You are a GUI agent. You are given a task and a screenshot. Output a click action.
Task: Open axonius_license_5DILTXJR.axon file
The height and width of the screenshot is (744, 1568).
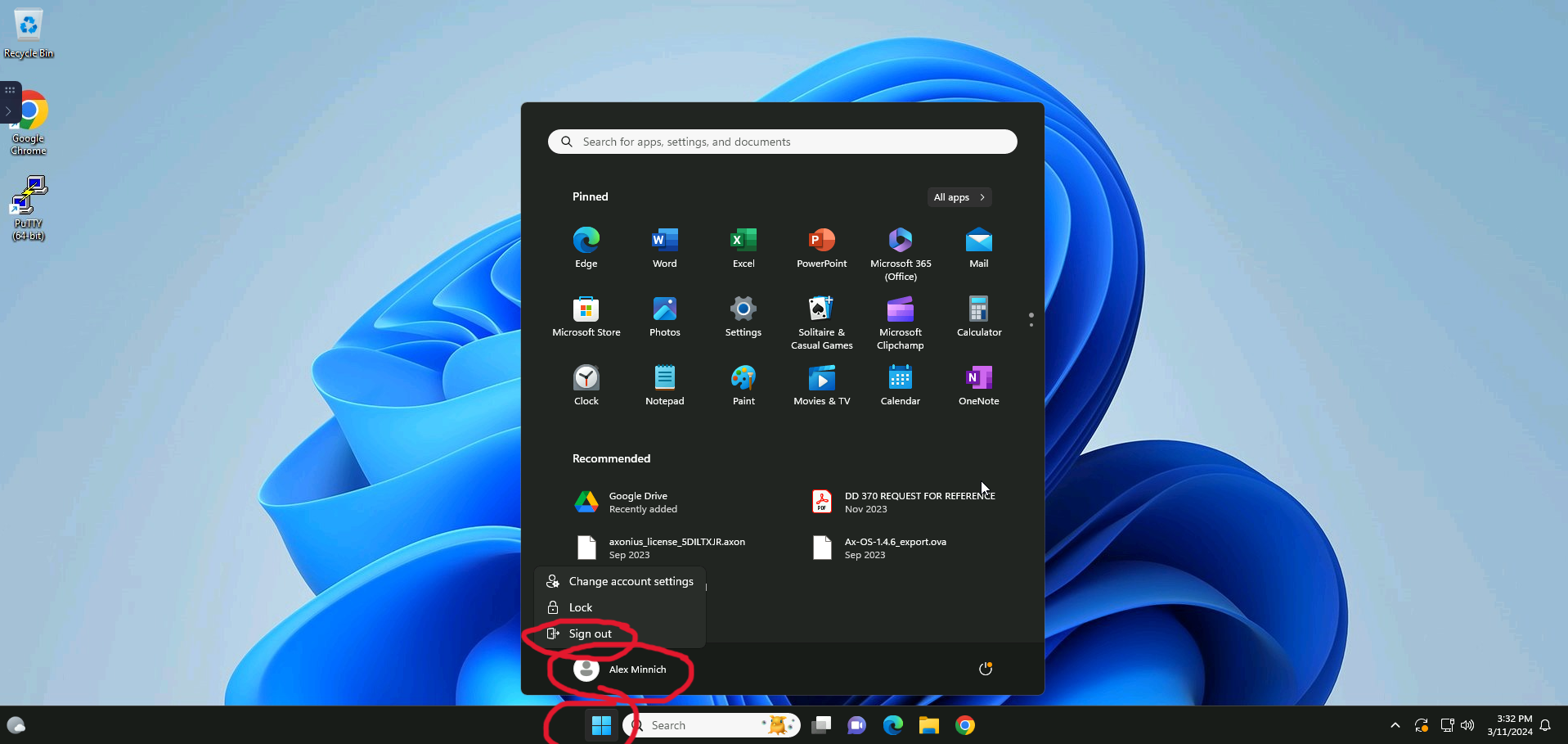coord(663,548)
